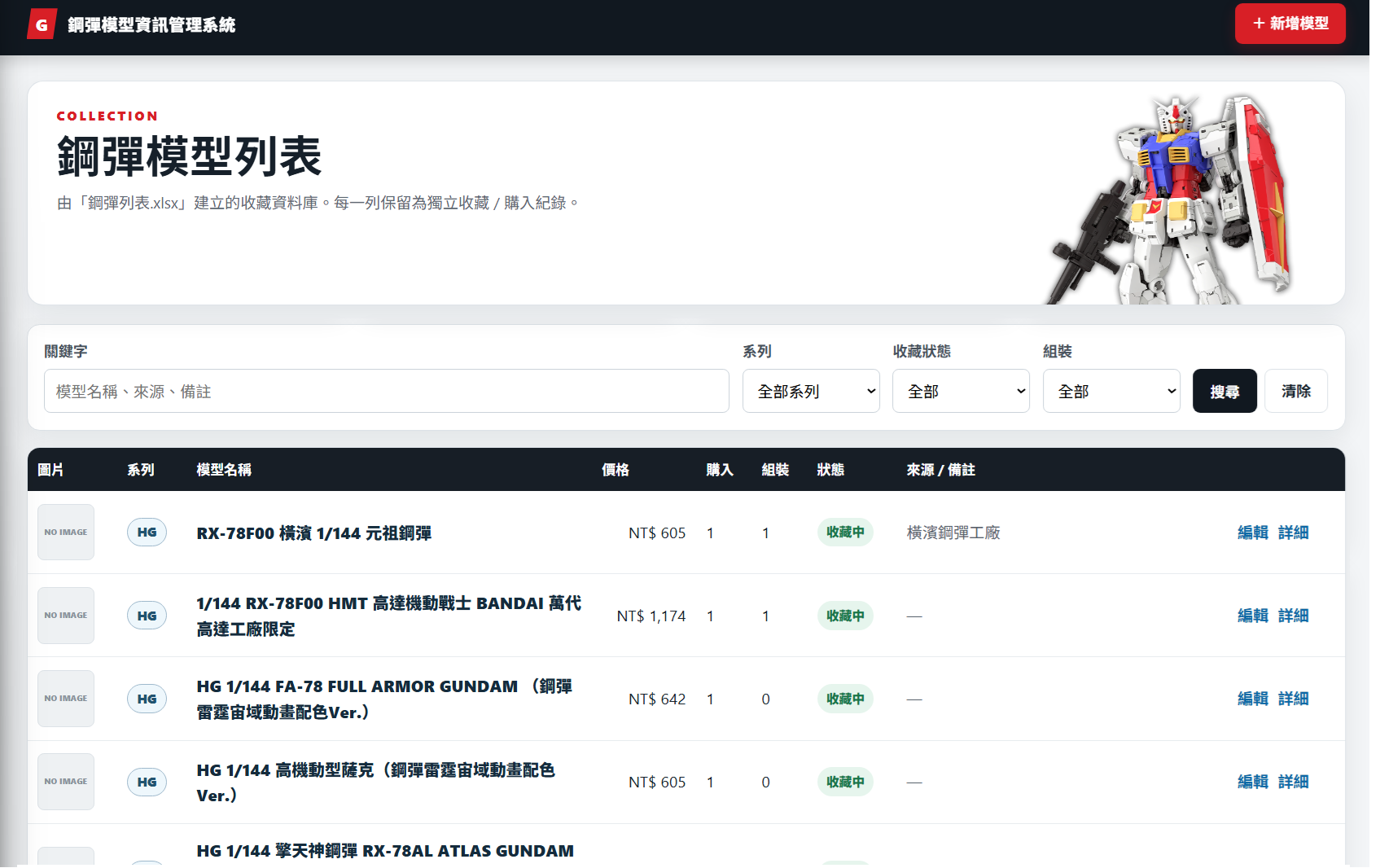The height and width of the screenshot is (868, 1380).
Task: Click the 模型名稱 column header
Action: [224, 470]
